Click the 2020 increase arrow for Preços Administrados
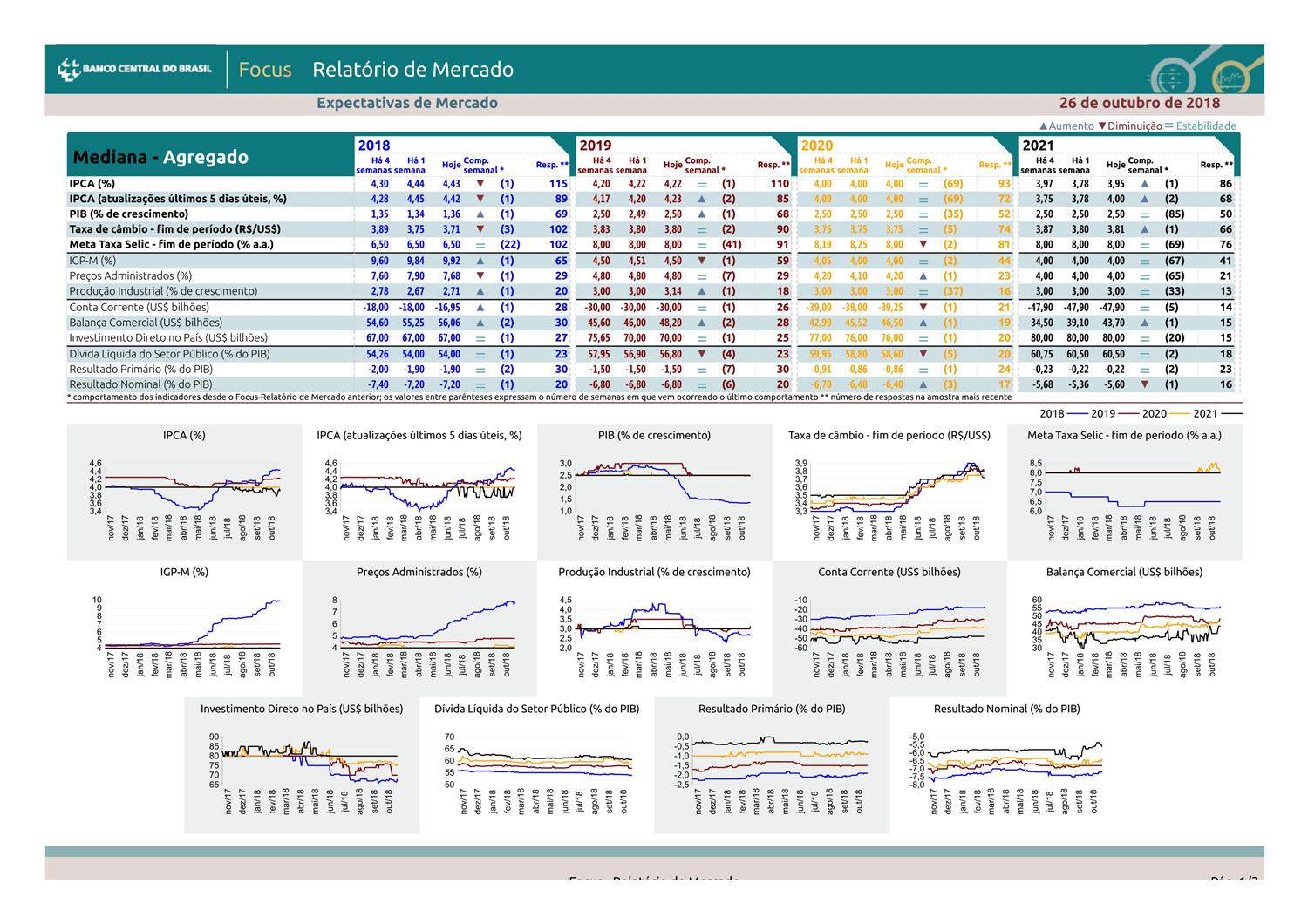Viewport: 1308px width, 924px height. point(923,275)
